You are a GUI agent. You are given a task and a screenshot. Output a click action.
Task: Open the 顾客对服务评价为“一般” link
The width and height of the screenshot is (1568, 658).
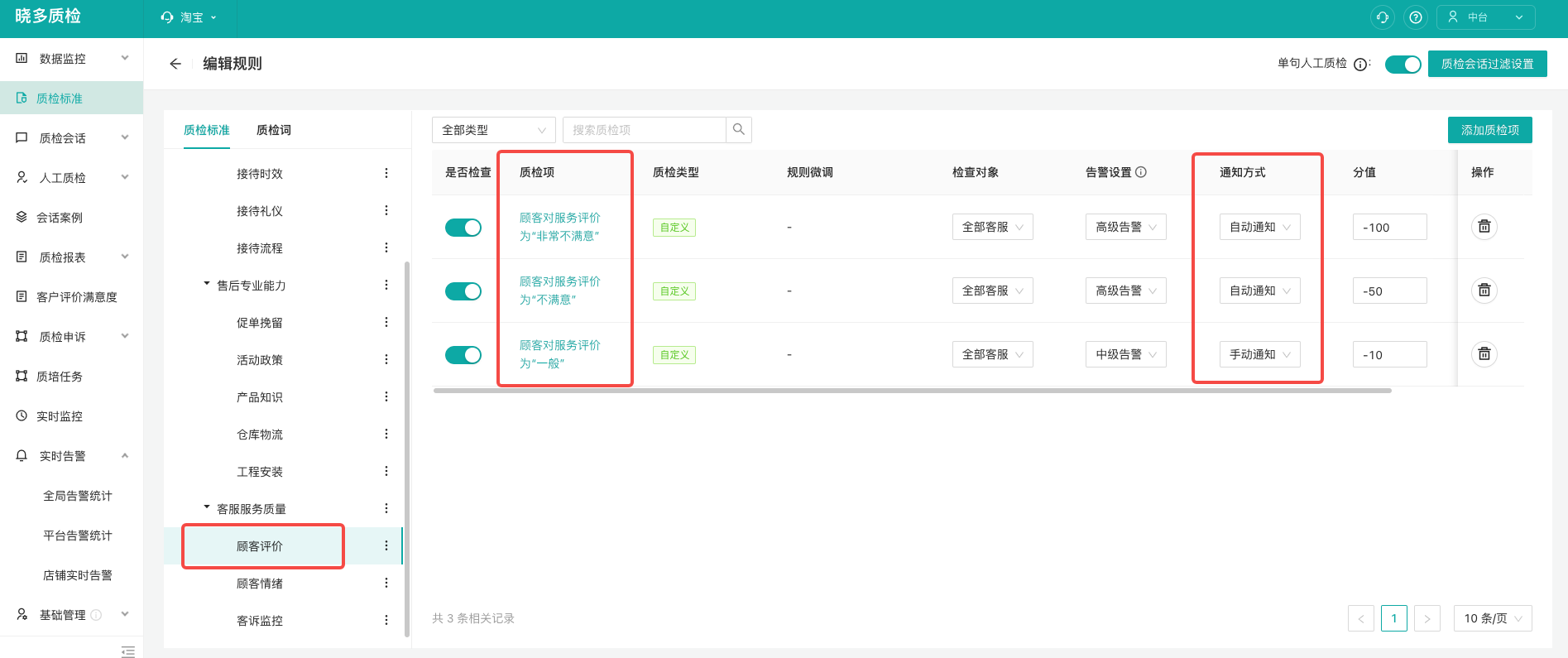[x=560, y=354]
